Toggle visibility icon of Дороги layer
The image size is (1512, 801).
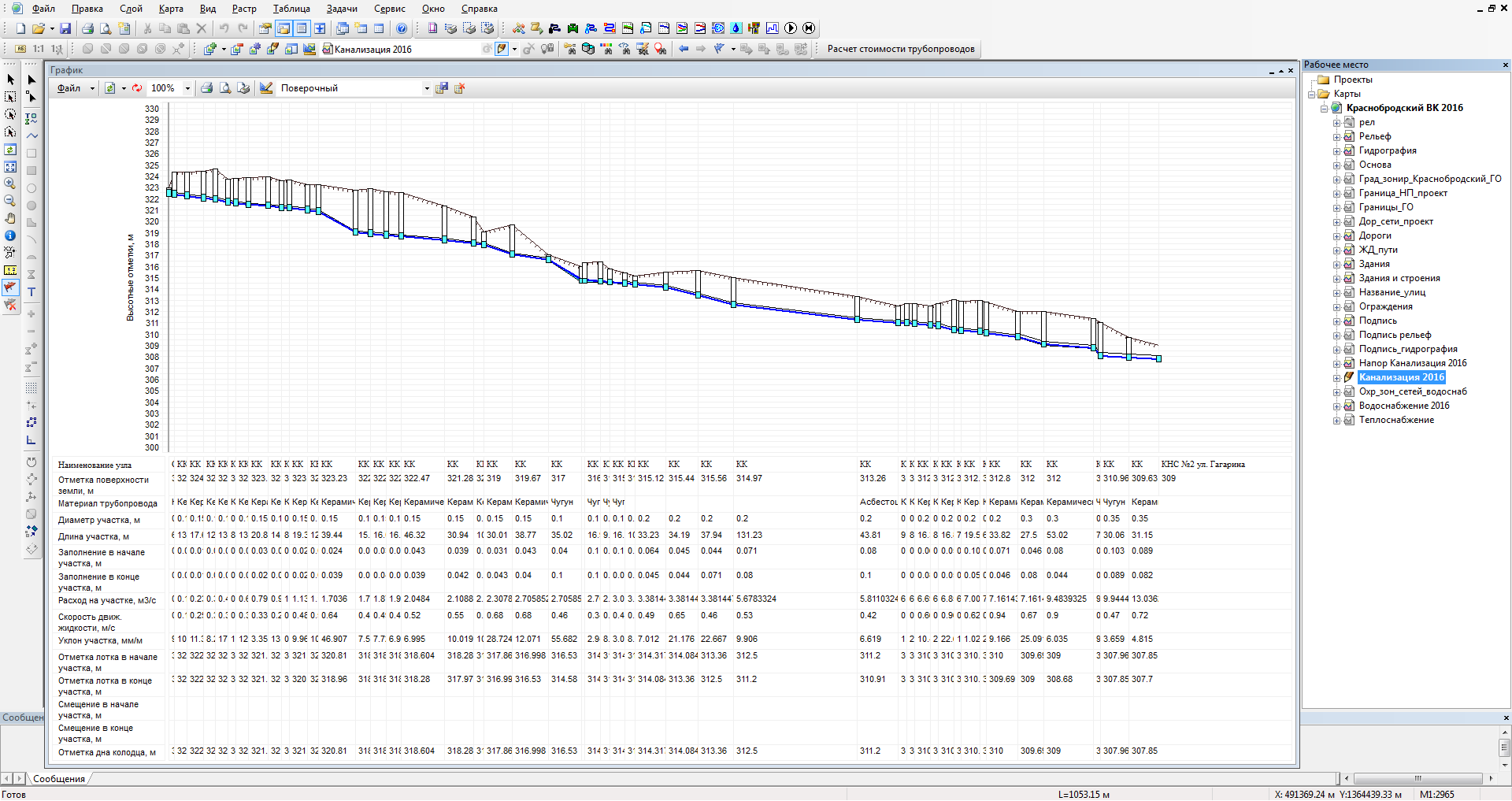(x=1349, y=235)
